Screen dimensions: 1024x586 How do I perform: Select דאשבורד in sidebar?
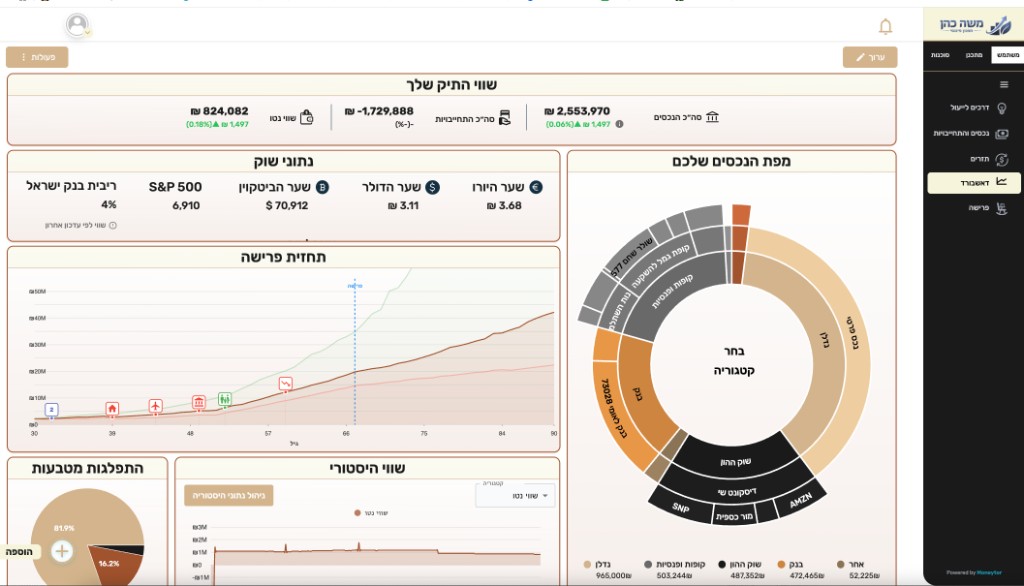(973, 183)
